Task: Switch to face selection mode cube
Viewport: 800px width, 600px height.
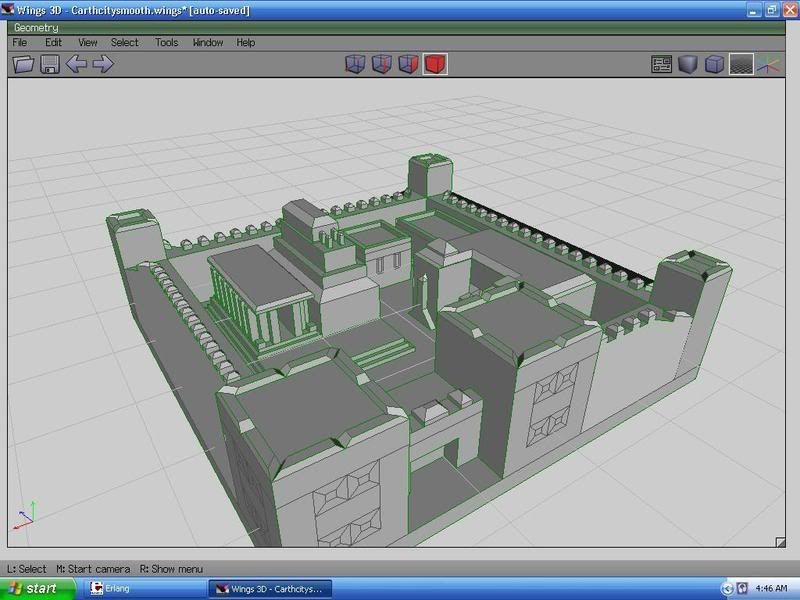Action: pyautogui.click(x=407, y=65)
